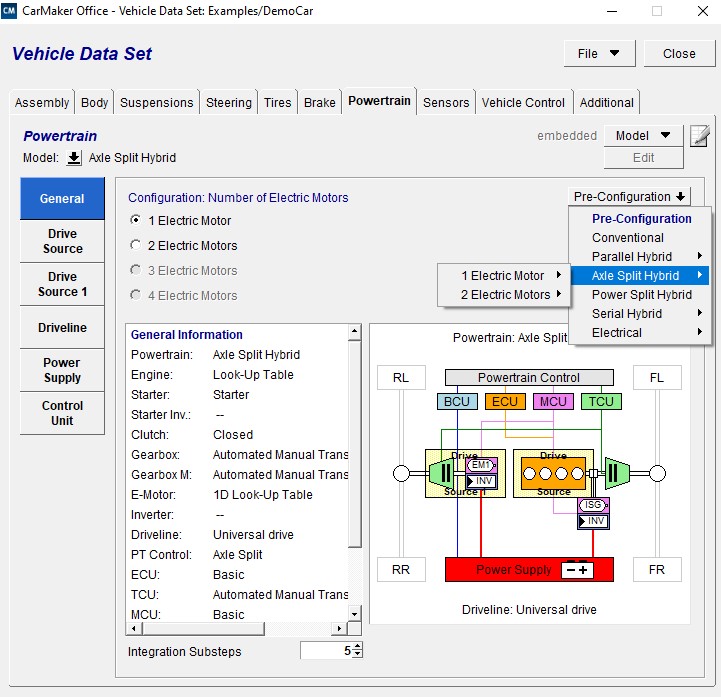The width and height of the screenshot is (721, 697).
Task: Select 1 Electric Motor radio button
Action: pos(136,220)
